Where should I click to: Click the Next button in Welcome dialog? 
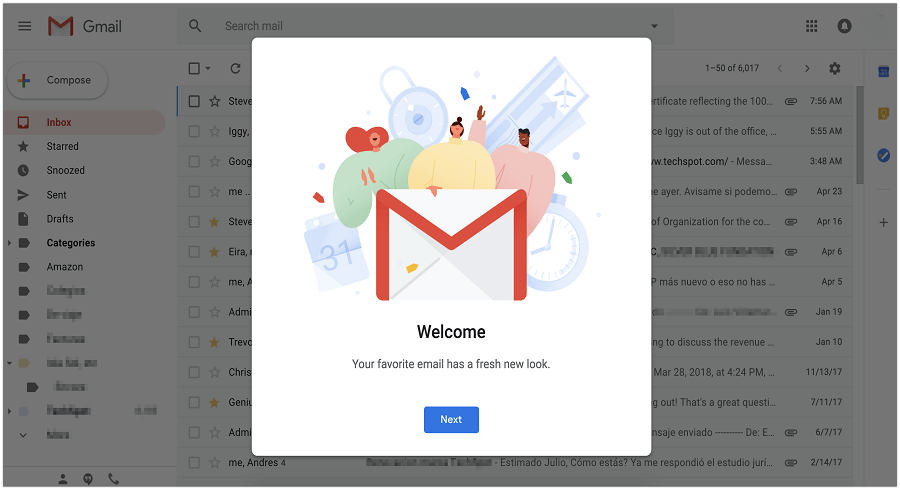pyautogui.click(x=451, y=419)
